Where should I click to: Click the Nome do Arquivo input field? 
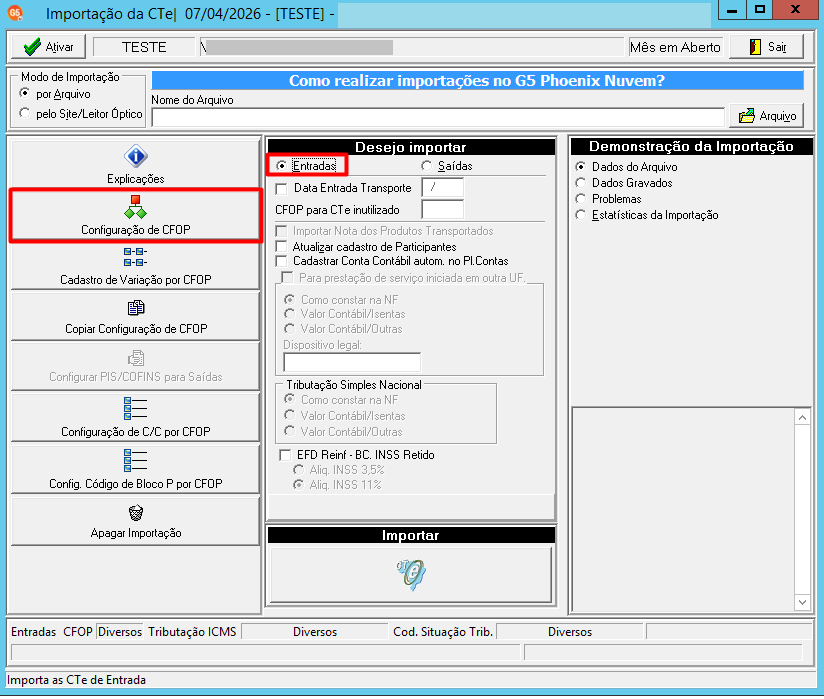pyautogui.click(x=438, y=117)
